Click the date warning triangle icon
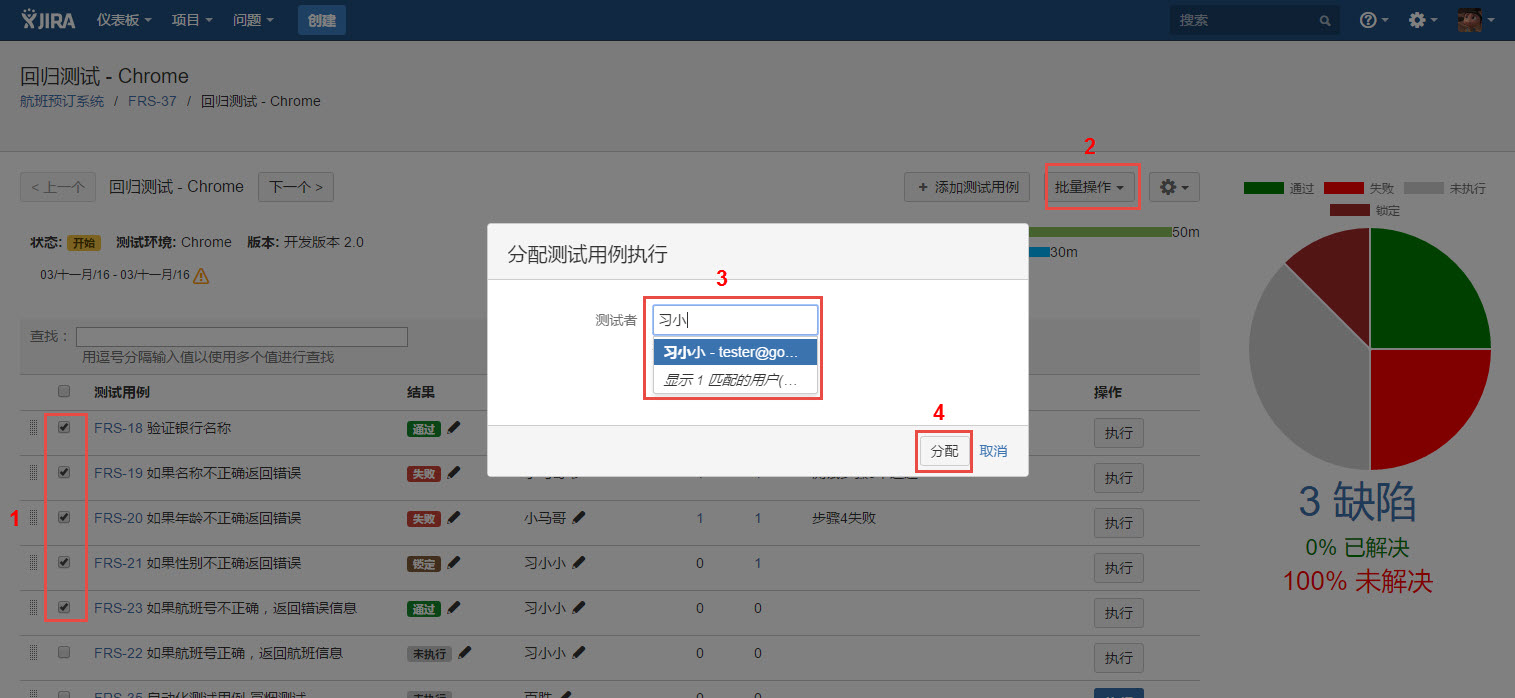The height and width of the screenshot is (698, 1515). coord(201,275)
